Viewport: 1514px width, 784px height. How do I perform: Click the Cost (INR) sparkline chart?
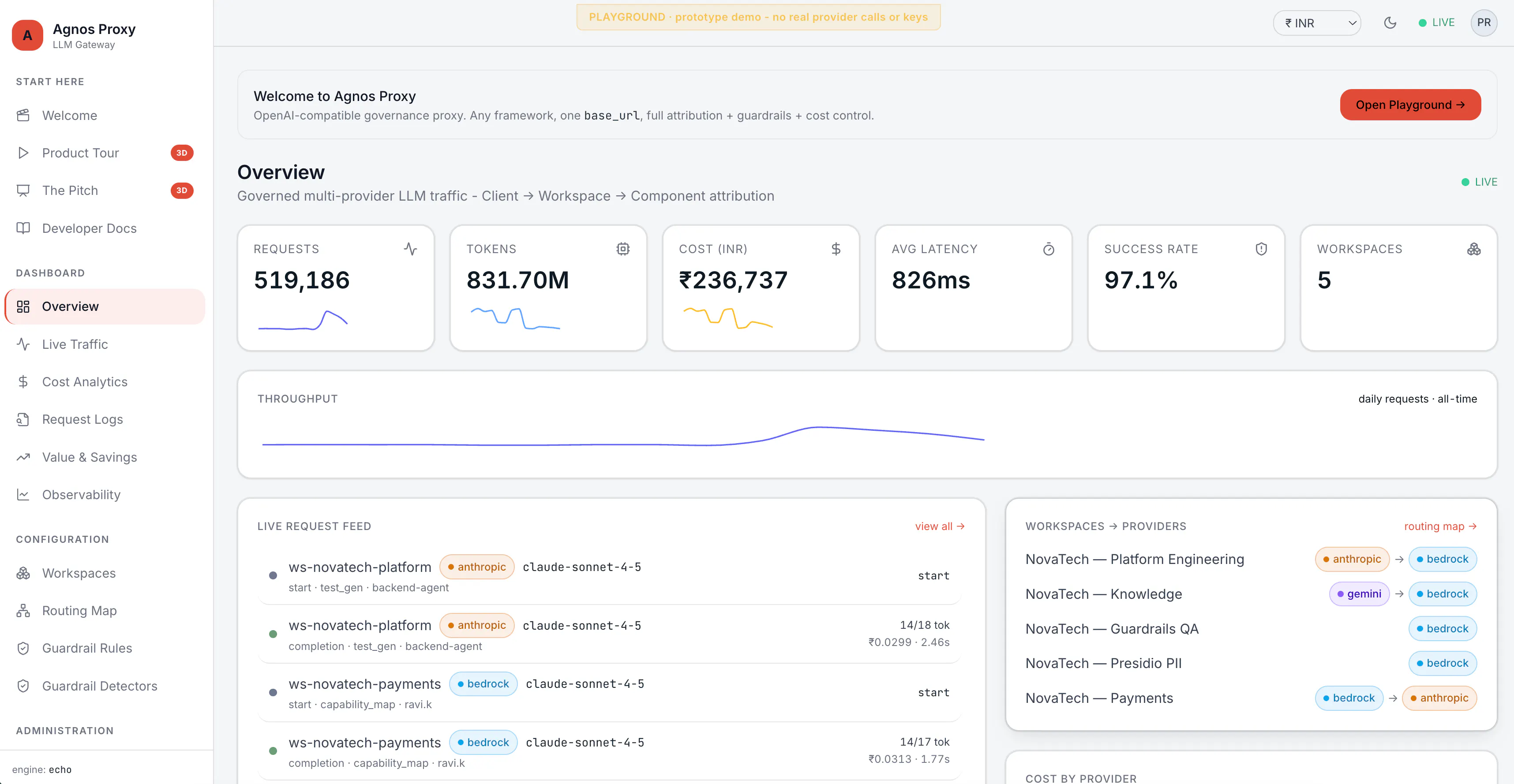click(x=728, y=318)
